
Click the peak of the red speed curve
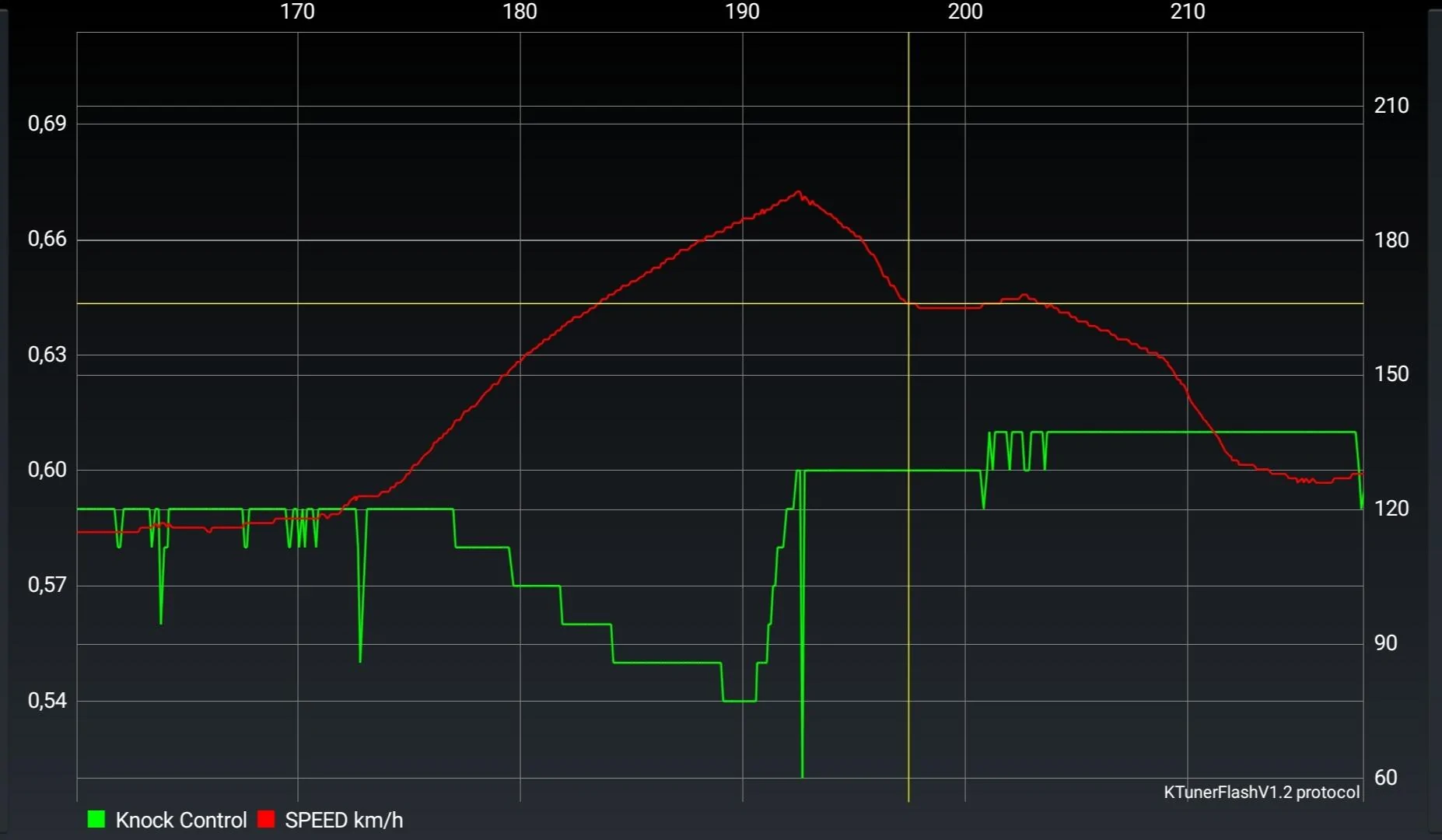pos(799,192)
